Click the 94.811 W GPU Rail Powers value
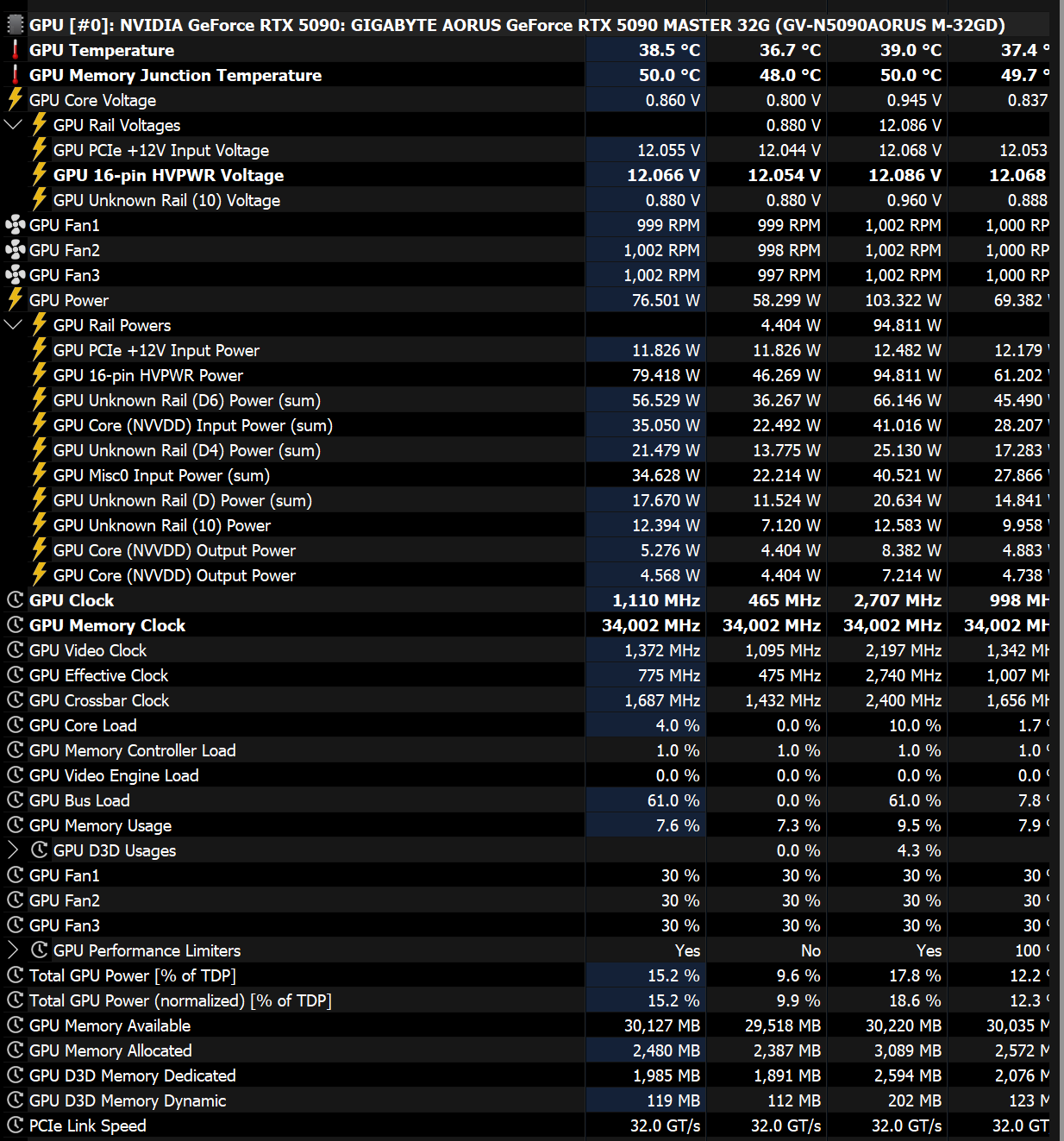The height and width of the screenshot is (1141, 1064). click(907, 325)
